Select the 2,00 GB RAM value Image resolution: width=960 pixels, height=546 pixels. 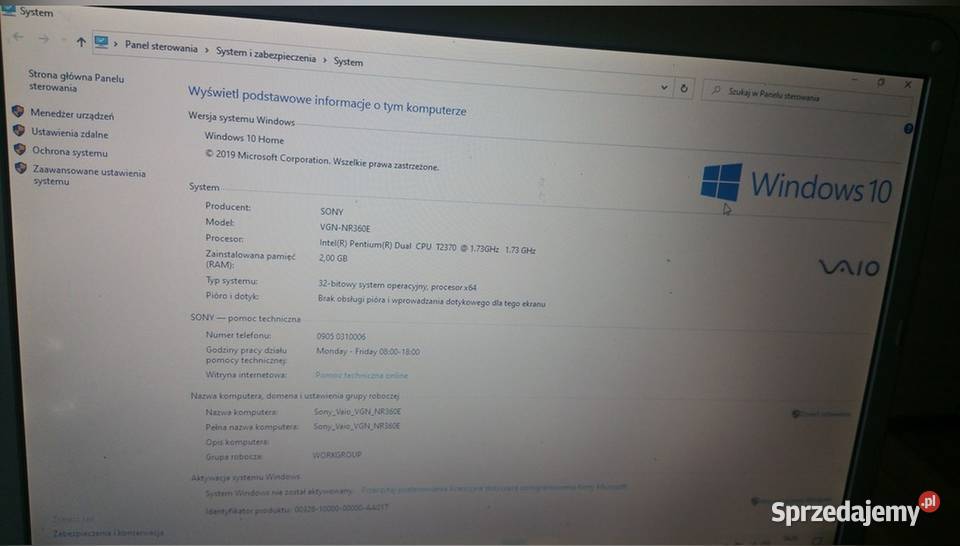point(333,258)
